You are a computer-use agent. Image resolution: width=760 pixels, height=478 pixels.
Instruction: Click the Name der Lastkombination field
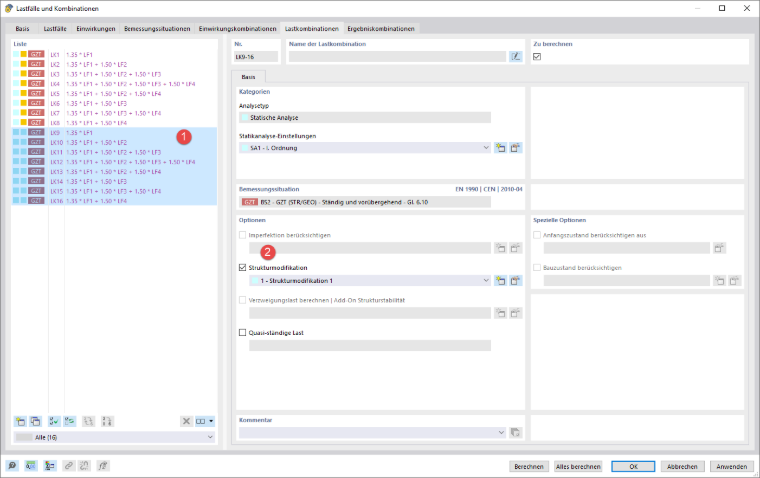coord(397,57)
